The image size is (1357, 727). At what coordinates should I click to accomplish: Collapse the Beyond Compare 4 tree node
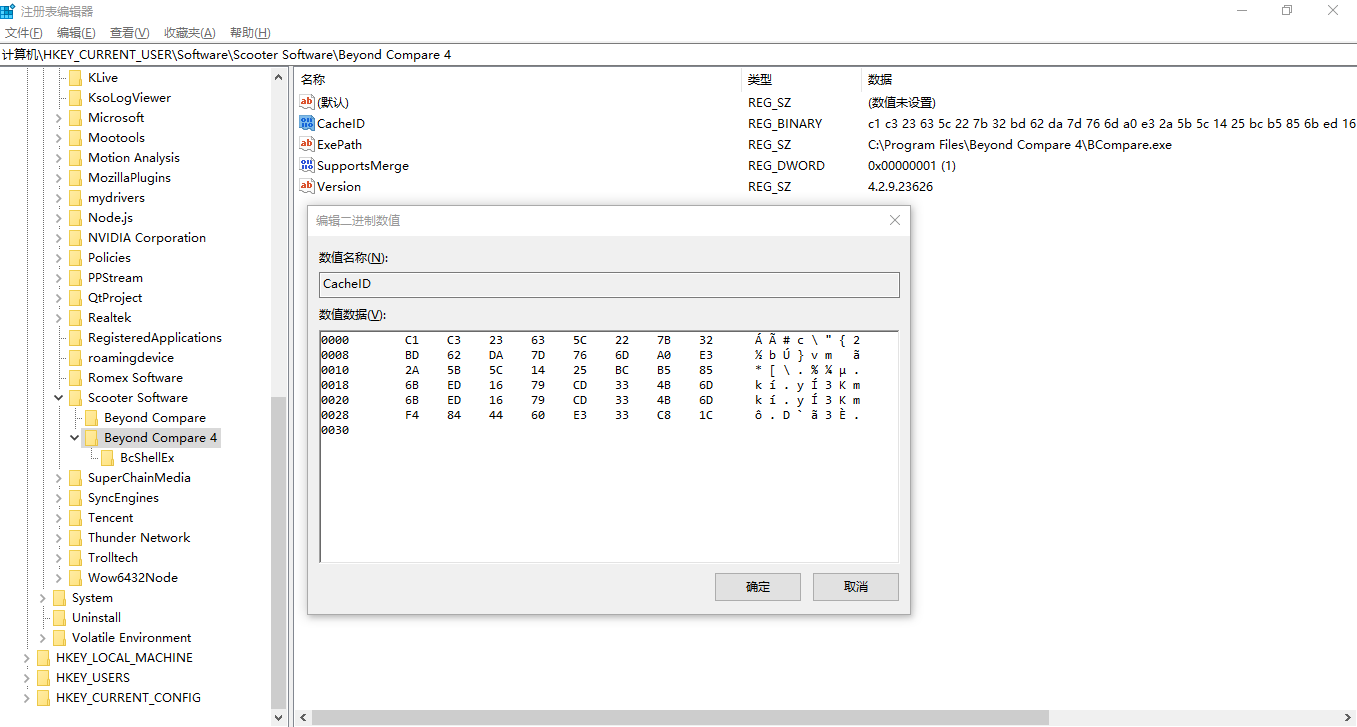click(75, 438)
